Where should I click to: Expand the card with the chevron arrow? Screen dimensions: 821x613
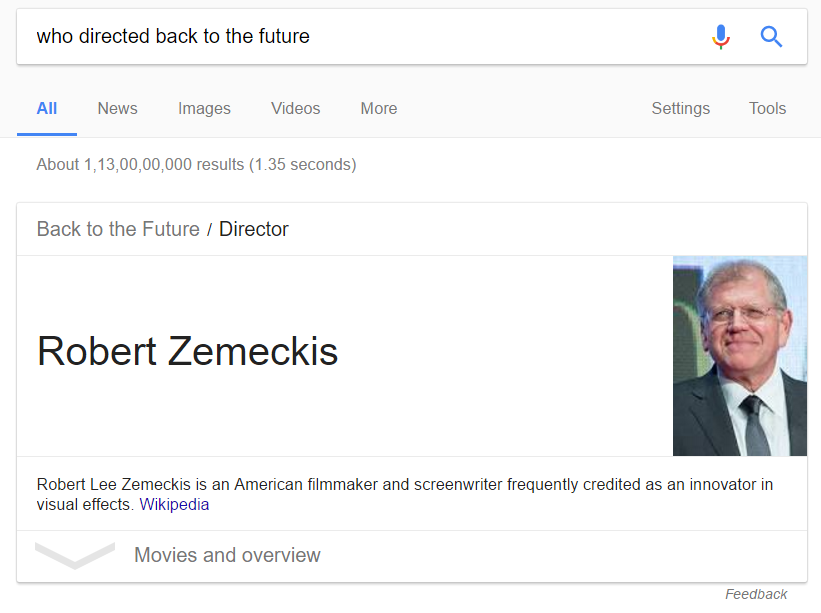click(x=75, y=555)
